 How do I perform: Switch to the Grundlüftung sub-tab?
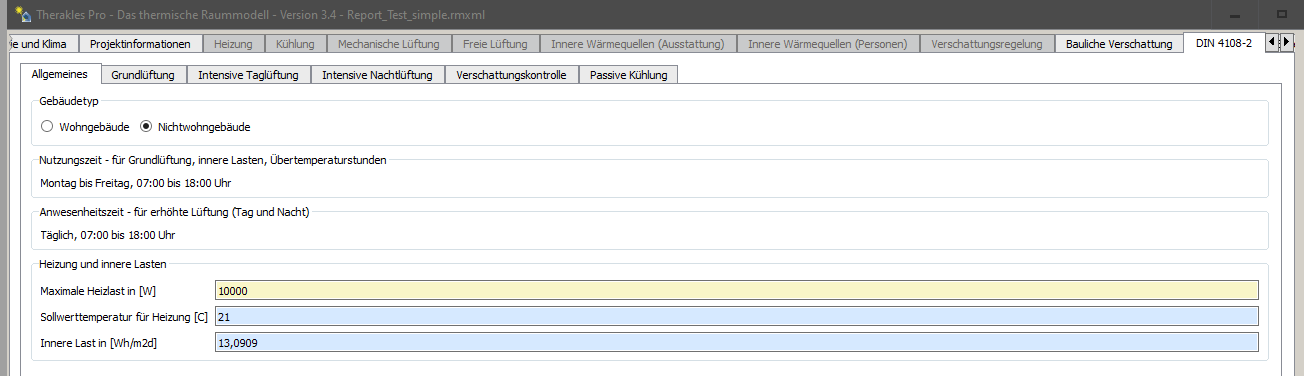click(x=143, y=75)
